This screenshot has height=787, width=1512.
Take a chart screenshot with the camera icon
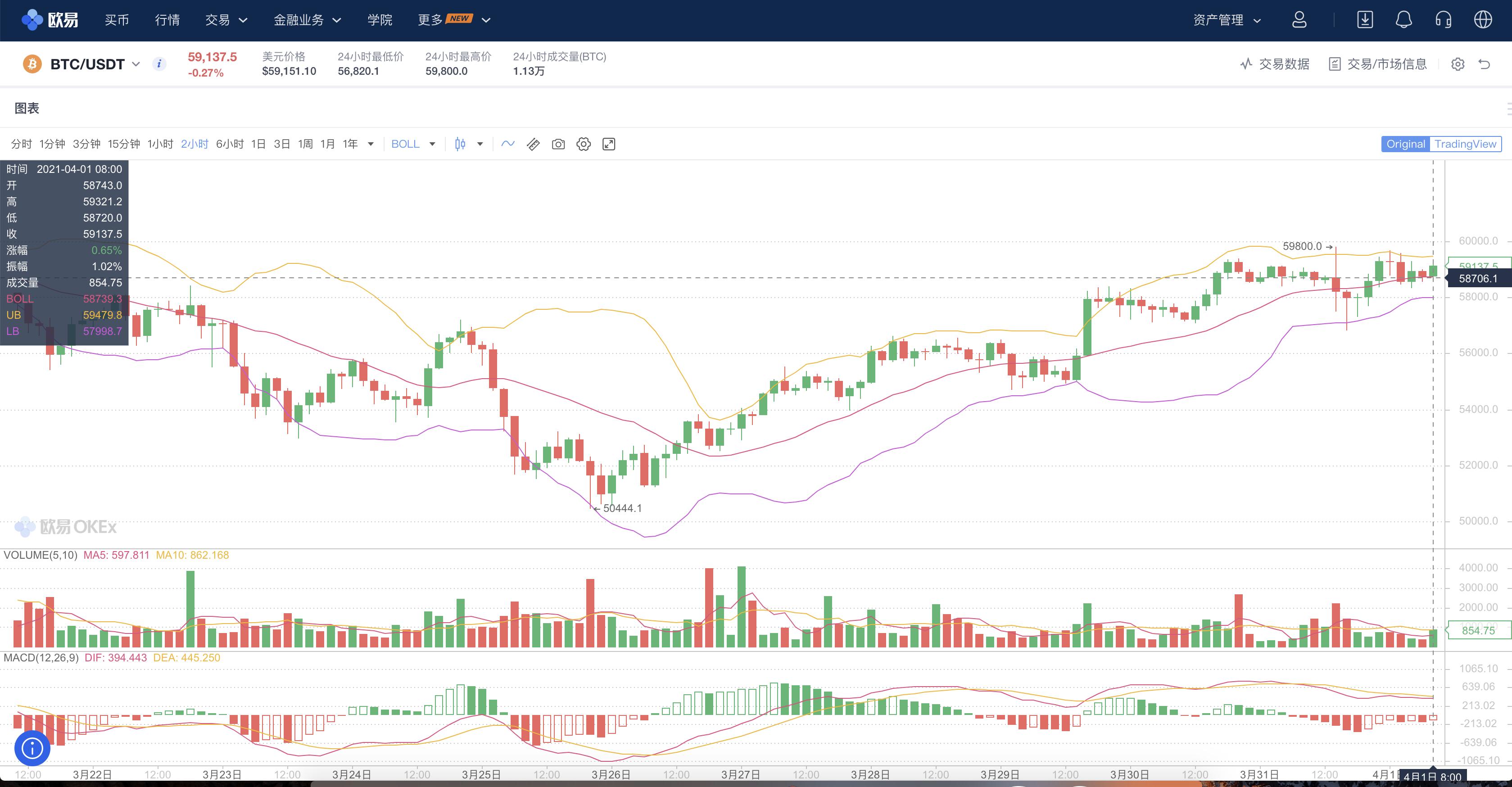point(558,144)
